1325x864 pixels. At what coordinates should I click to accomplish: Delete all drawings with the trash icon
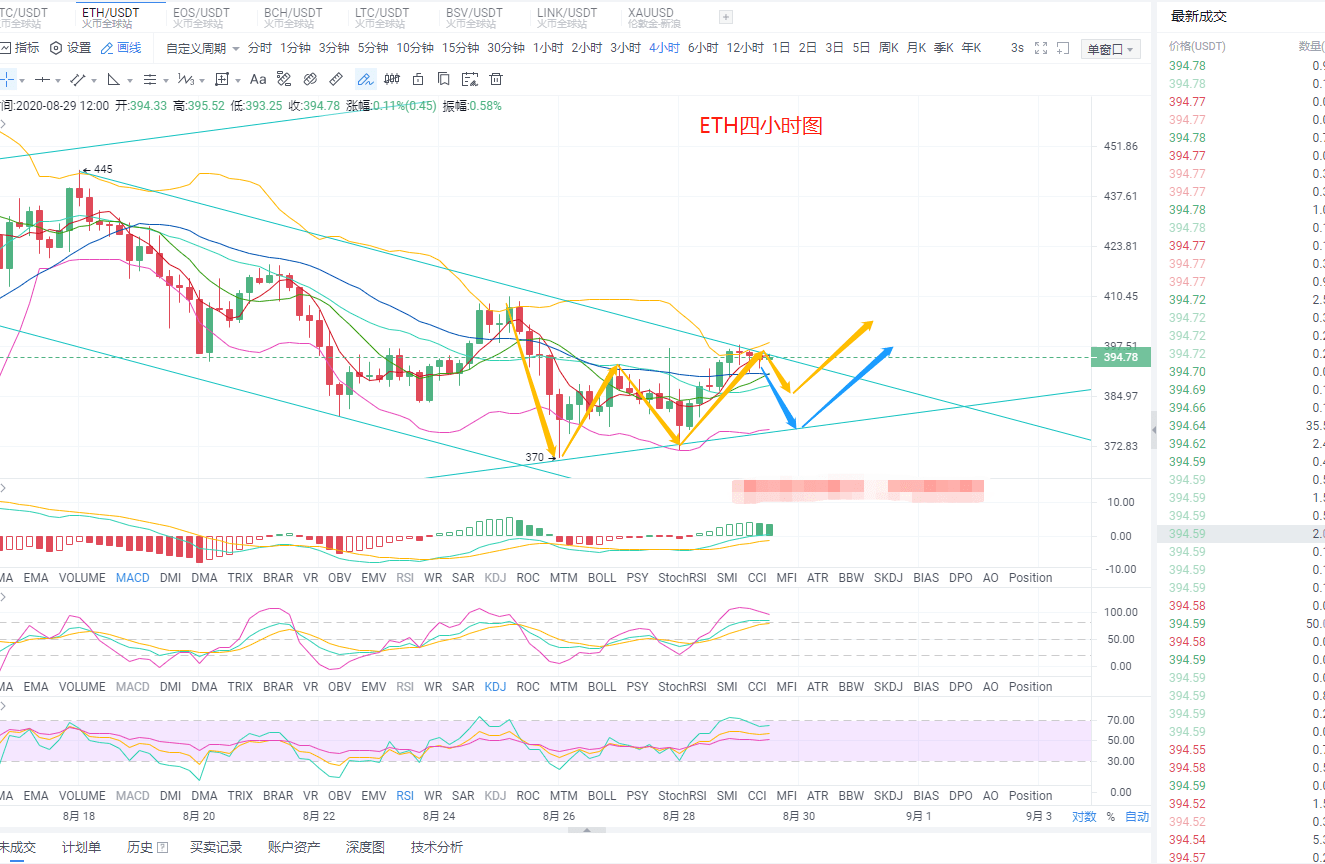pos(496,79)
